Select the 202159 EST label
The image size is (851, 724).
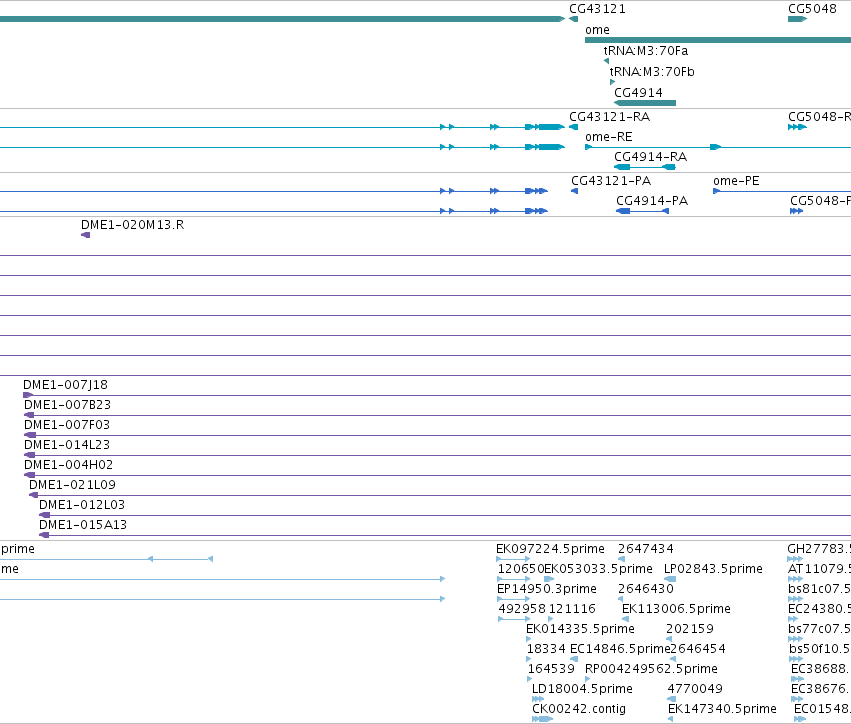(x=690, y=629)
